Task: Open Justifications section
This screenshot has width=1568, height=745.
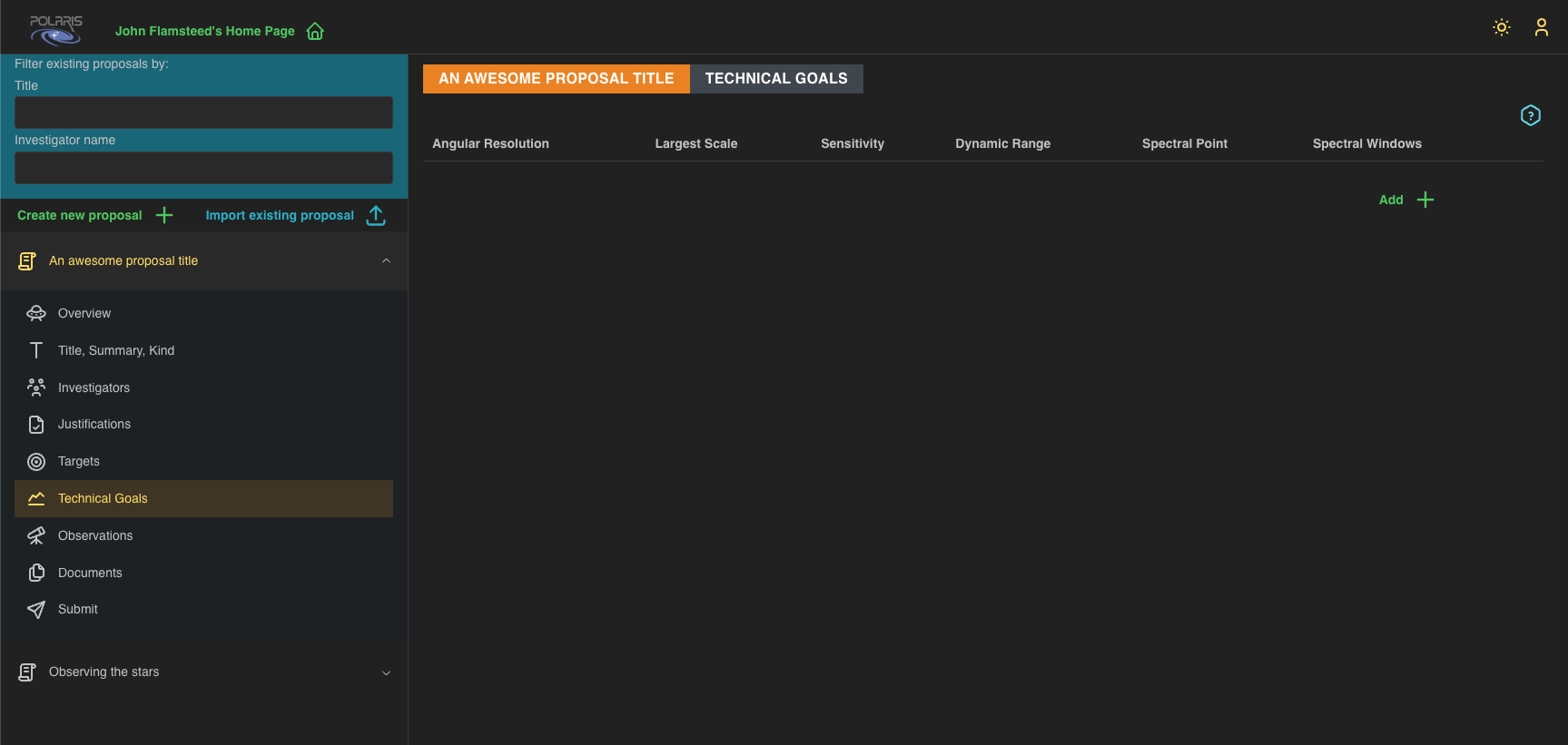Action: click(x=203, y=424)
